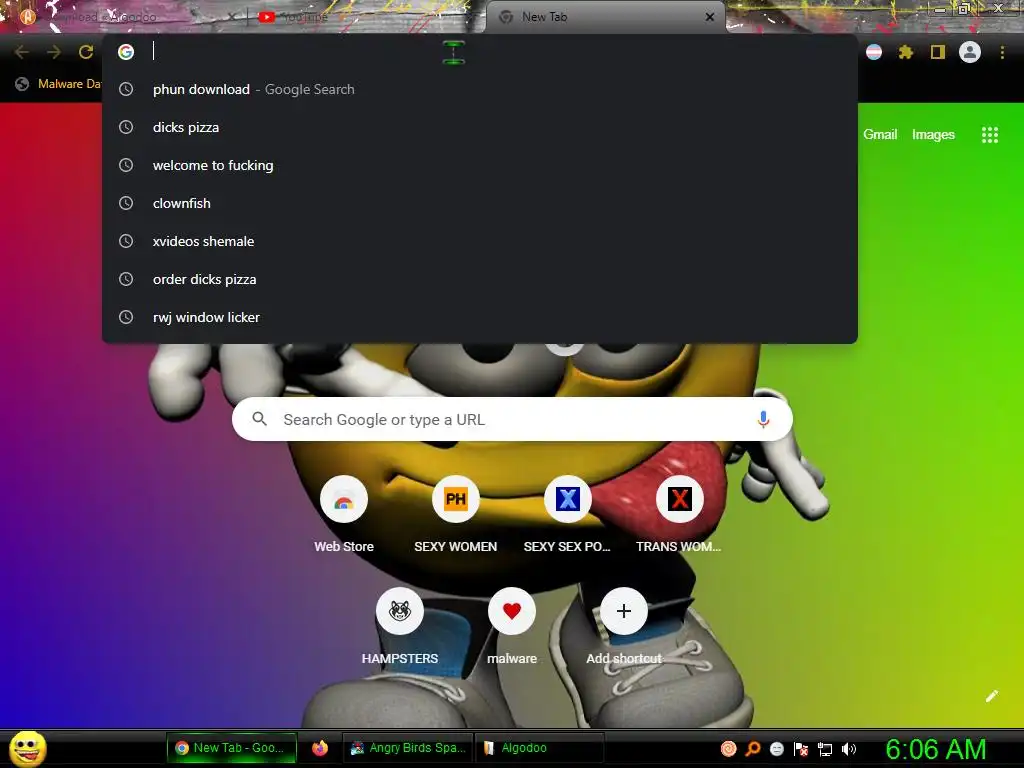The image size is (1024, 768).
Task: Click the flag action center tray icon
Action: point(801,749)
